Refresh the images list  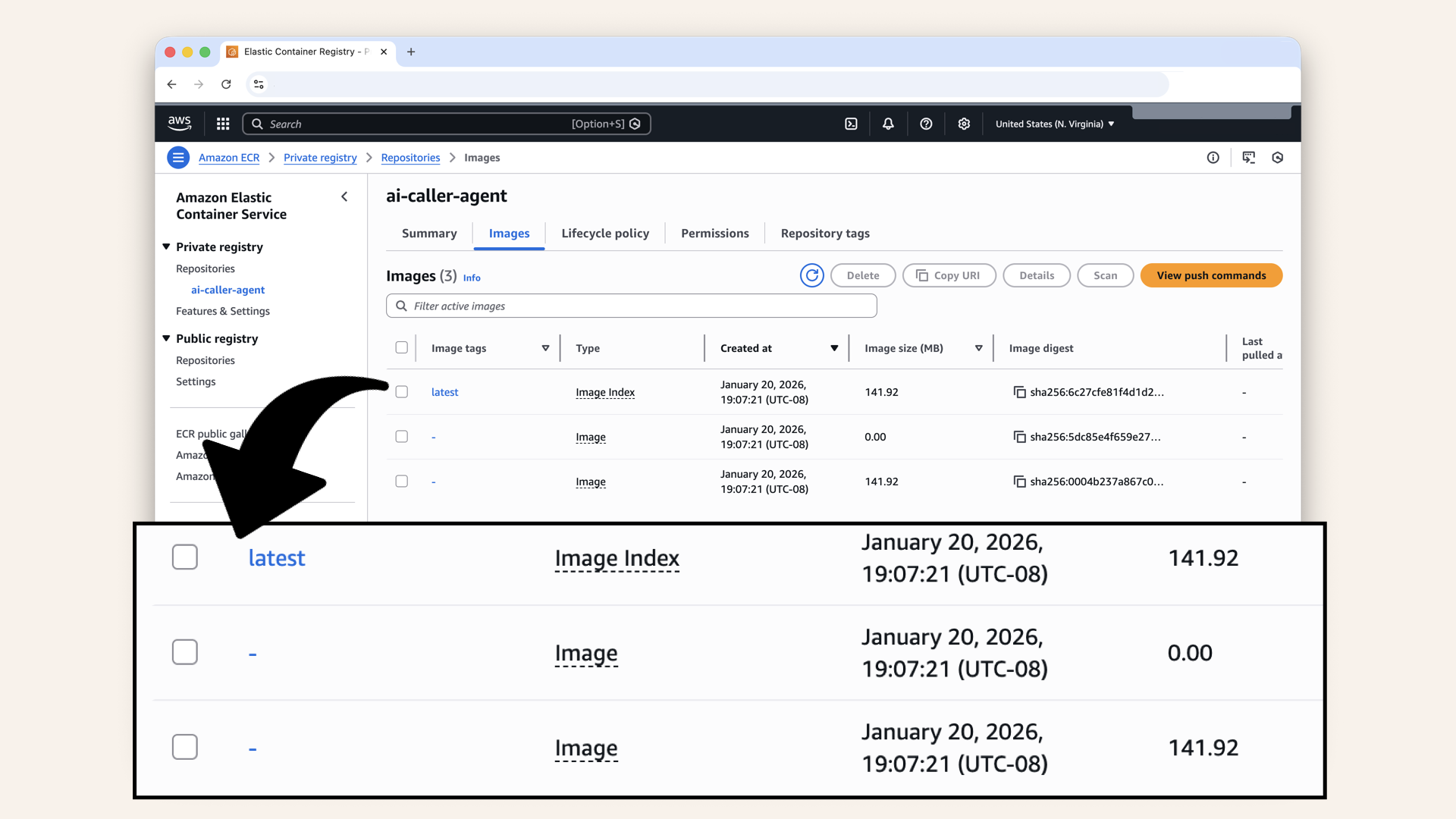(811, 275)
